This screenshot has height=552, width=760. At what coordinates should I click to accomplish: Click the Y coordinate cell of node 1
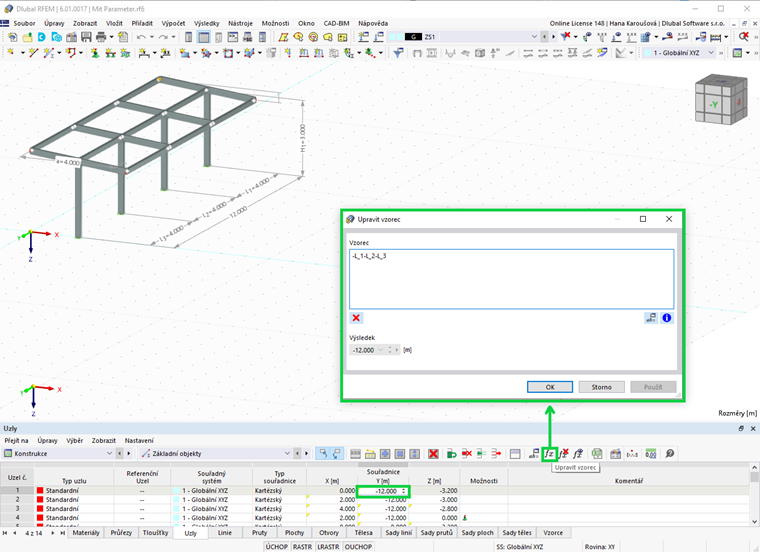tap(383, 491)
